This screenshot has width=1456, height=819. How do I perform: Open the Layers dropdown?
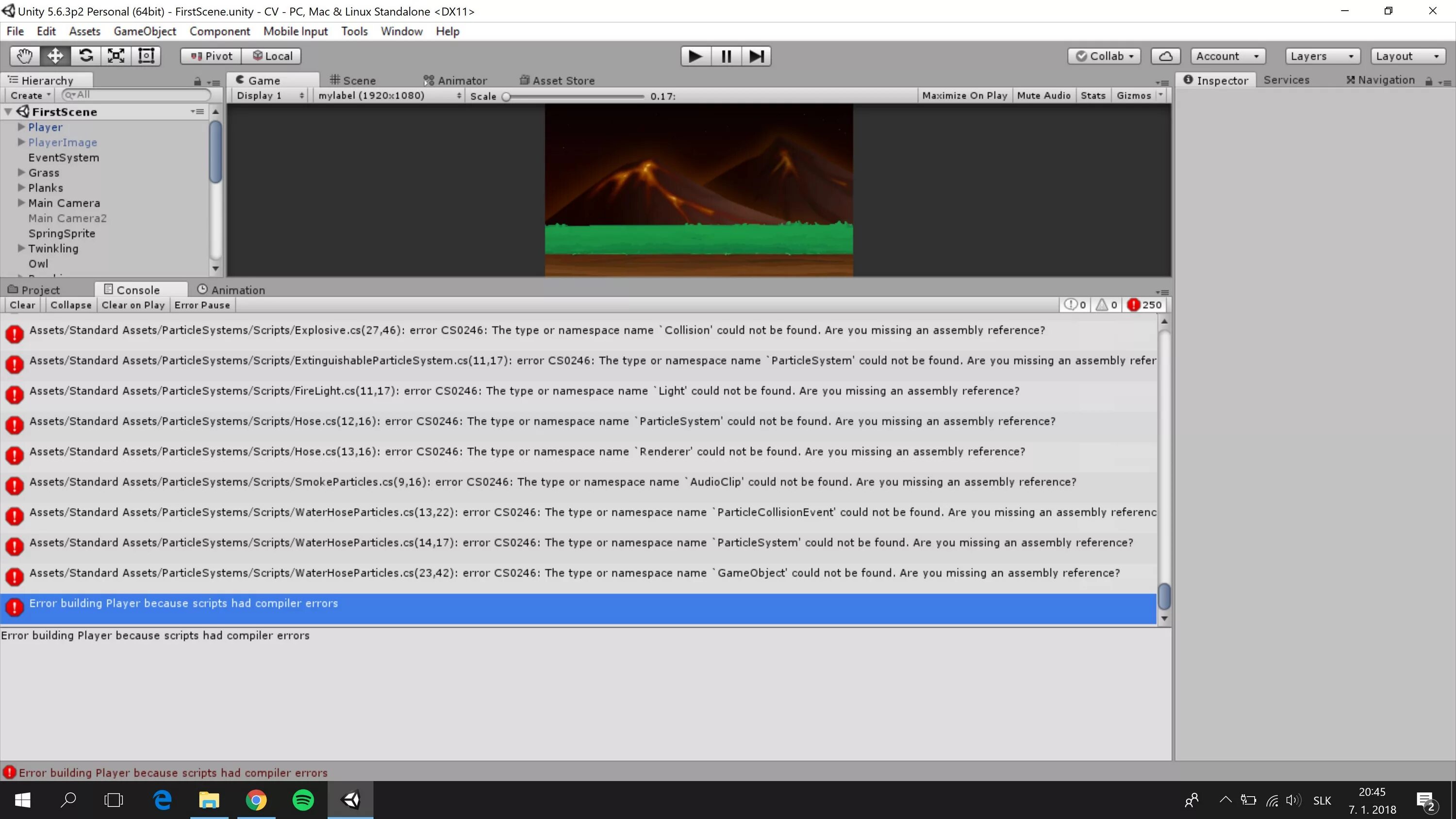1322,56
